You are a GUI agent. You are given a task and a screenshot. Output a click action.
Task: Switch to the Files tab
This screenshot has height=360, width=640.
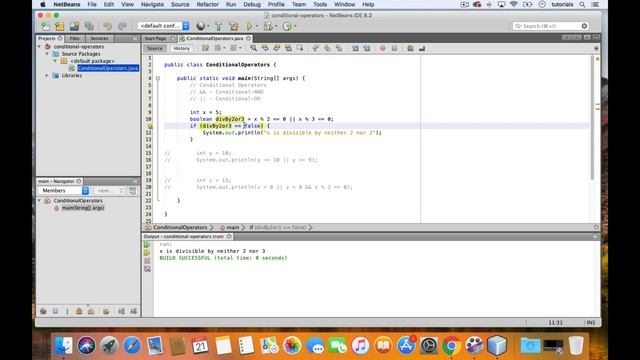(x=74, y=38)
